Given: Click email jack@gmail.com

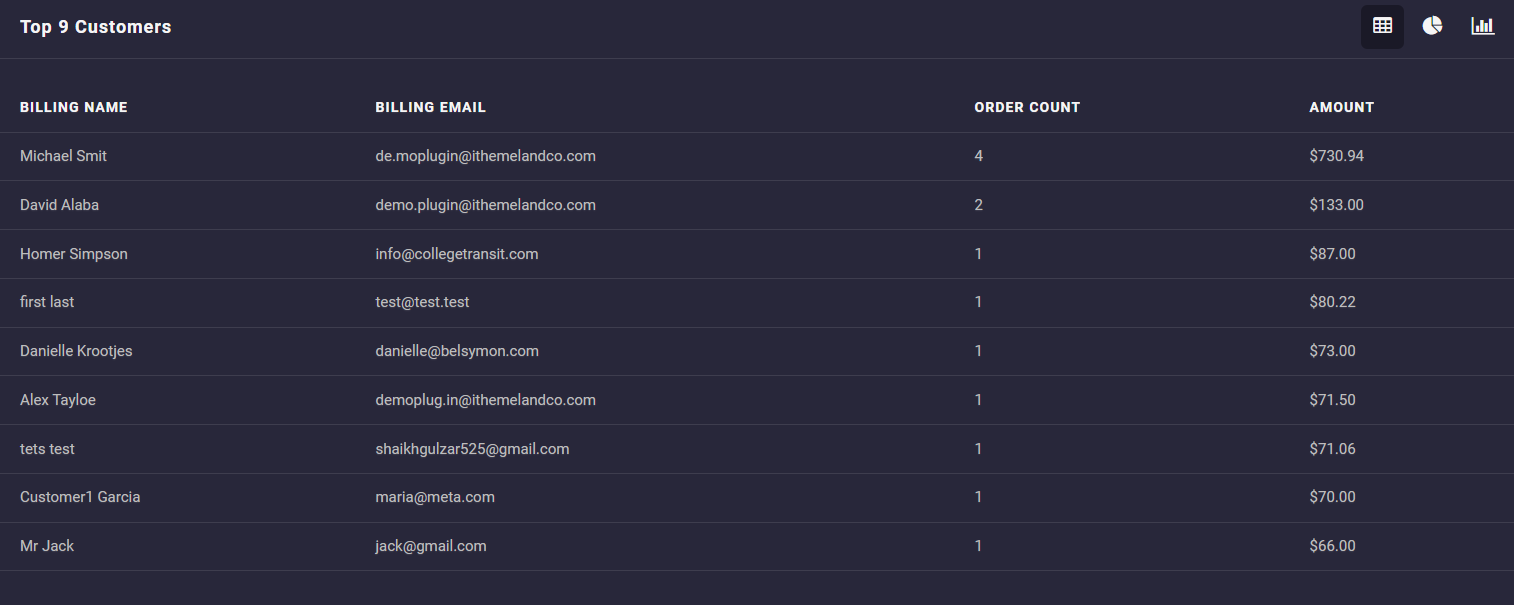Looking at the screenshot, I should [x=431, y=546].
